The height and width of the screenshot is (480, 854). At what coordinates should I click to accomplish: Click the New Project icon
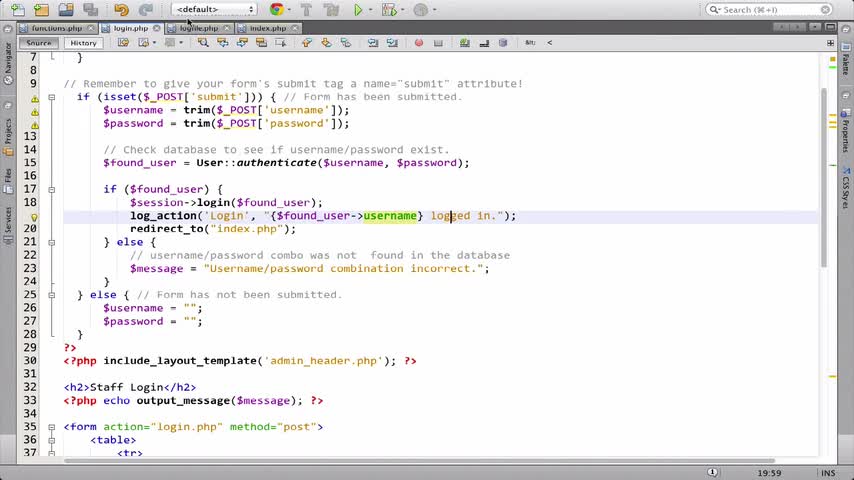[41, 9]
